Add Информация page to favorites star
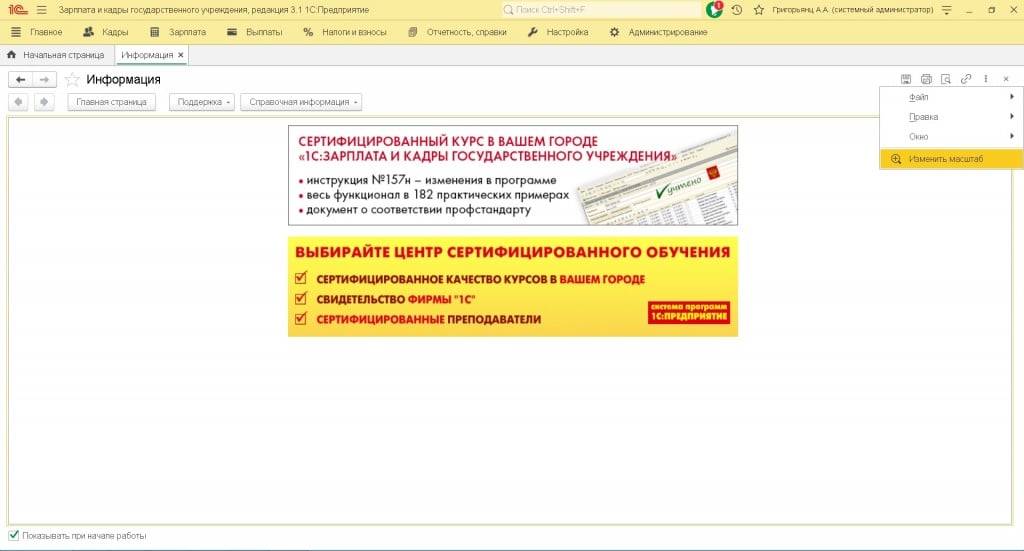The height and width of the screenshot is (551, 1024). coord(72,80)
